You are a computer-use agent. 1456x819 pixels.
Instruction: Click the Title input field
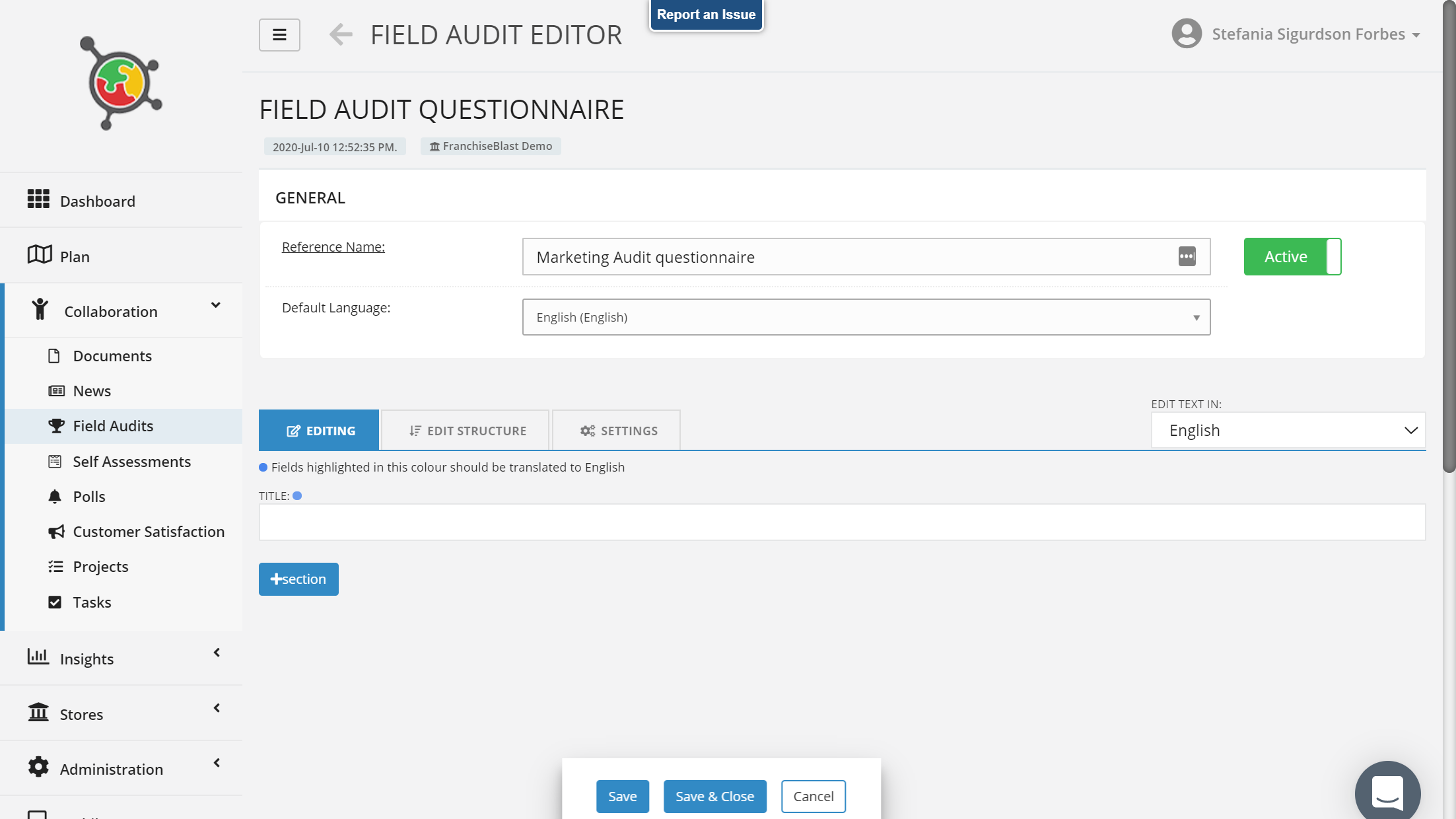click(x=842, y=522)
